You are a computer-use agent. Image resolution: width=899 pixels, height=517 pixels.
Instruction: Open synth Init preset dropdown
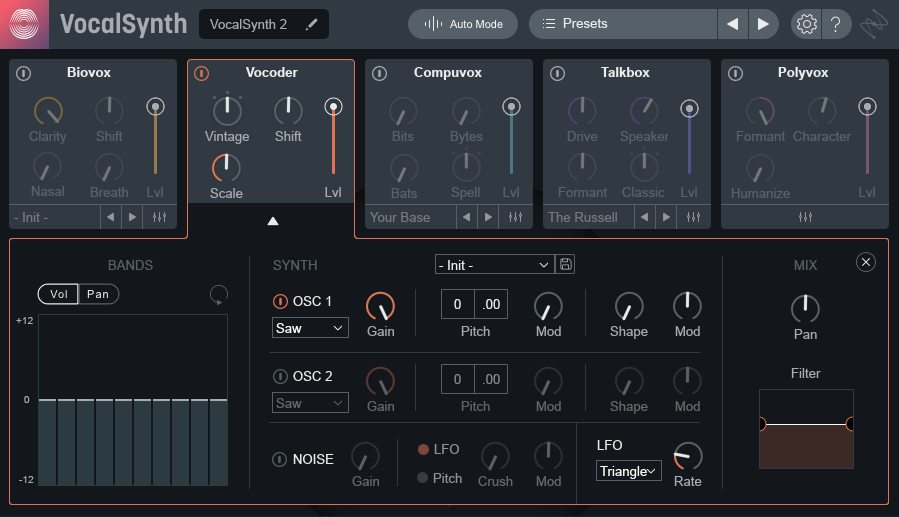[x=494, y=265]
